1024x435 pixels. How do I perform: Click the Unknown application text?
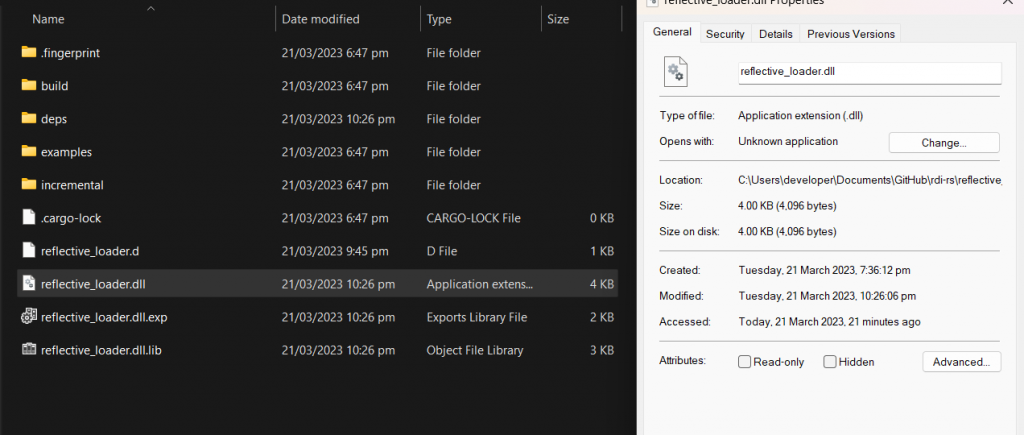click(788, 141)
